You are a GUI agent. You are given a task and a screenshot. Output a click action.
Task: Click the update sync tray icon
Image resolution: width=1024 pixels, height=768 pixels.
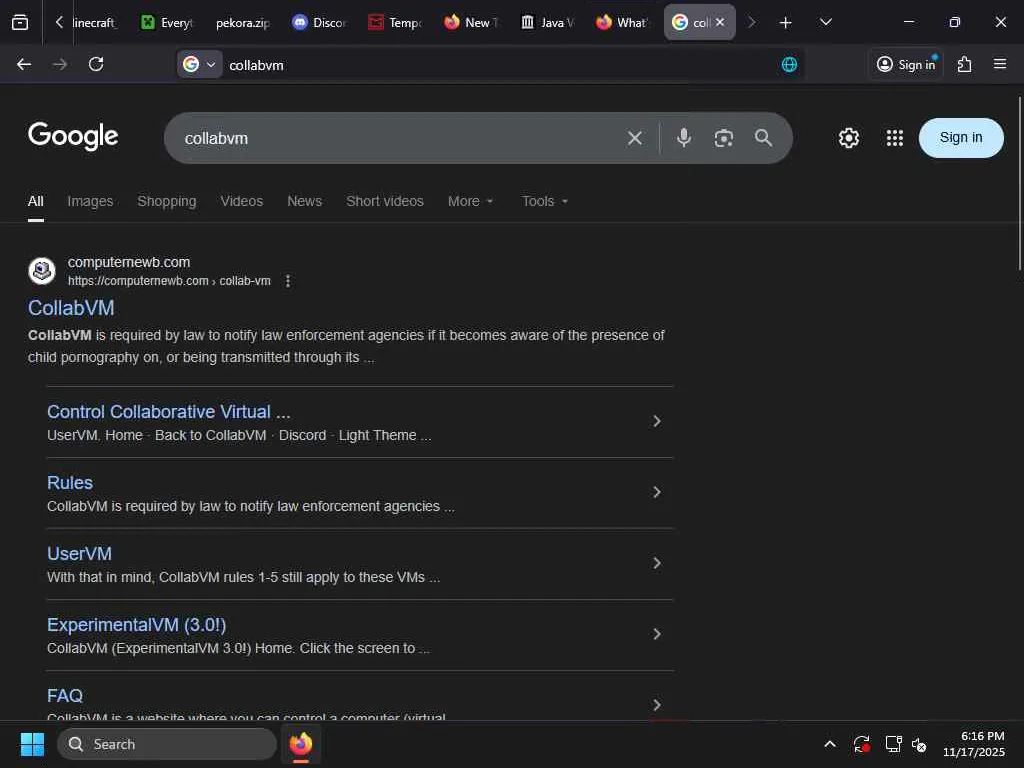coord(861,744)
